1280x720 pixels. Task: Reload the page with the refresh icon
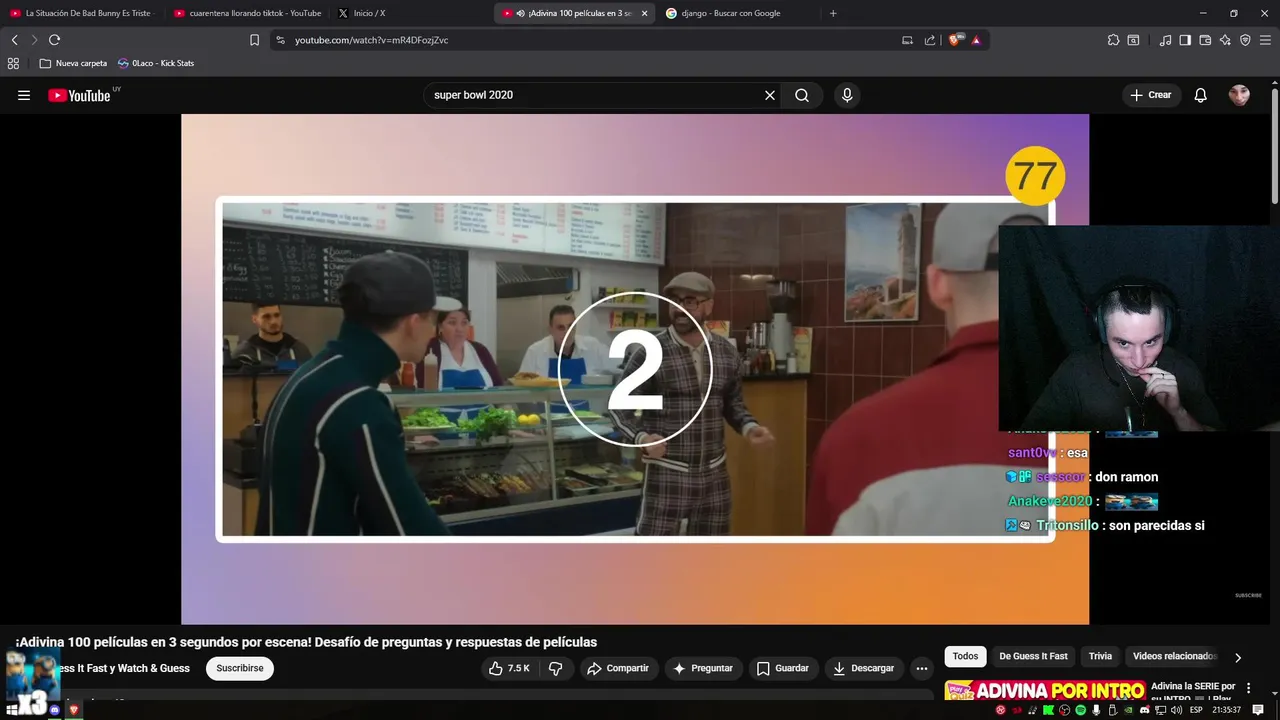pos(54,40)
